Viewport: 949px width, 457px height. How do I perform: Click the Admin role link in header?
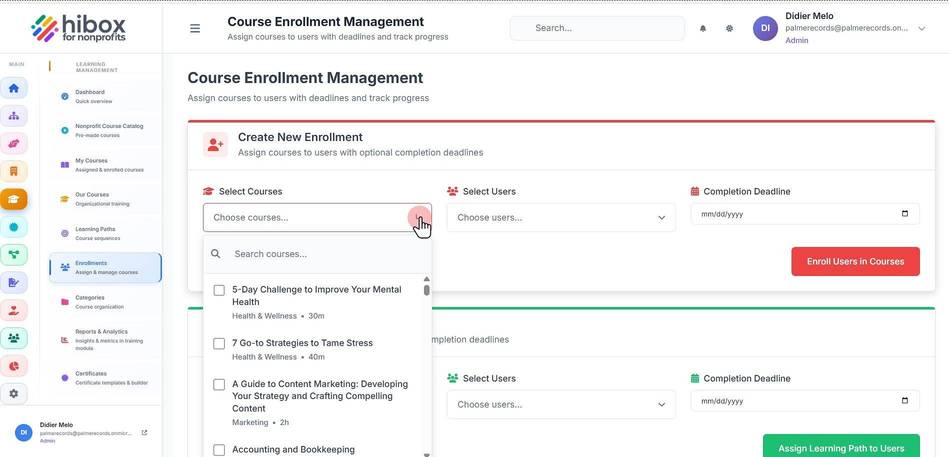(x=796, y=41)
